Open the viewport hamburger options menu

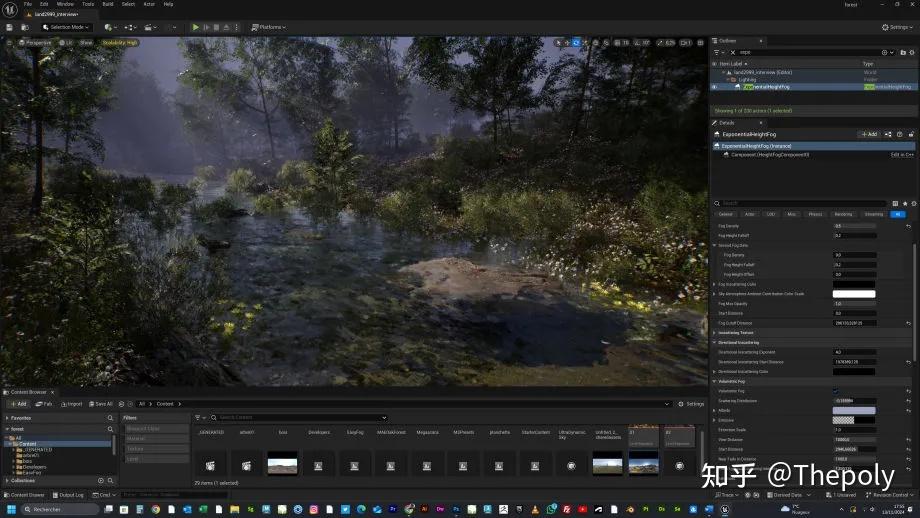coord(9,43)
